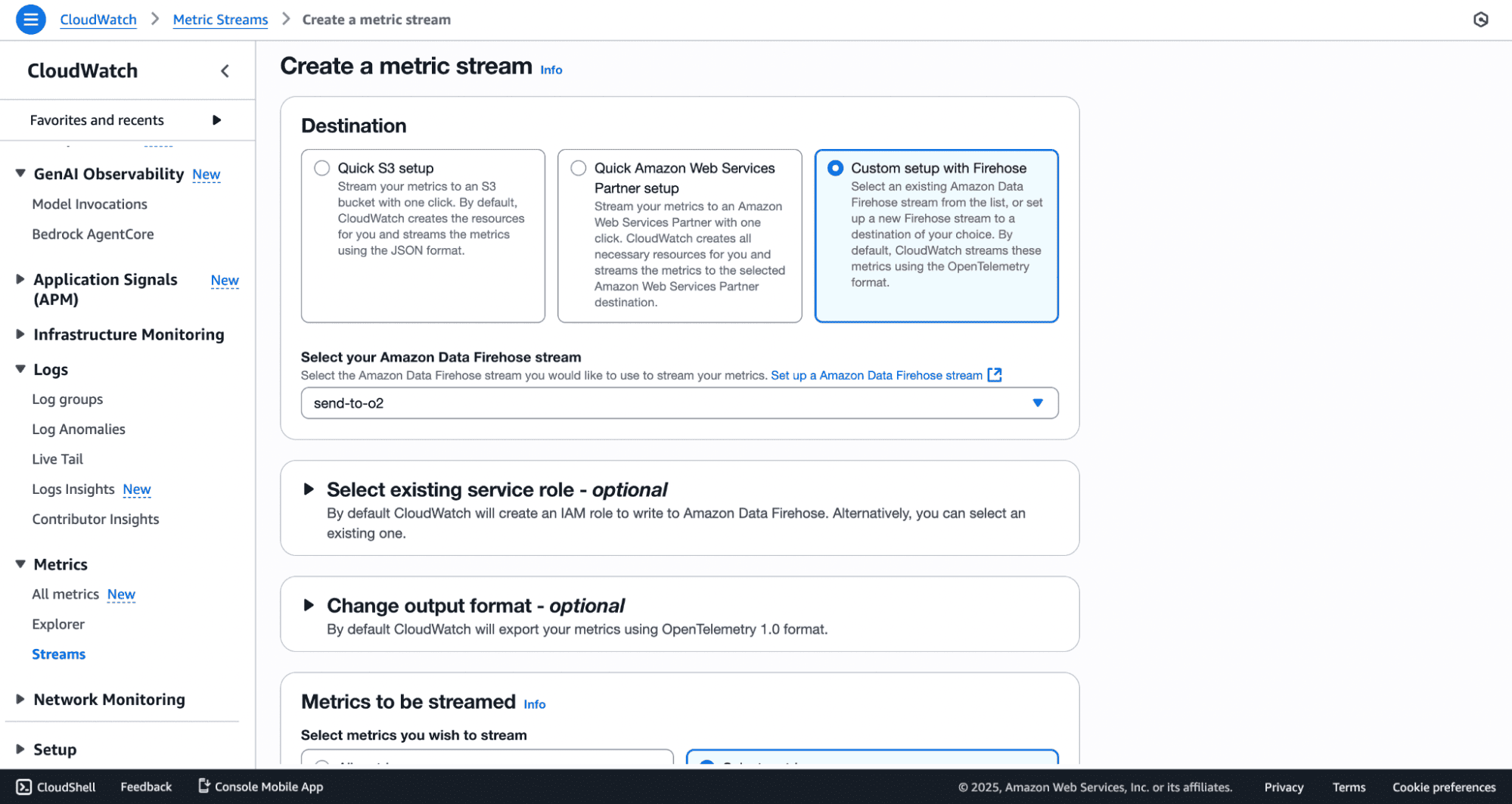Collapse the GenAI Observability section

click(20, 172)
